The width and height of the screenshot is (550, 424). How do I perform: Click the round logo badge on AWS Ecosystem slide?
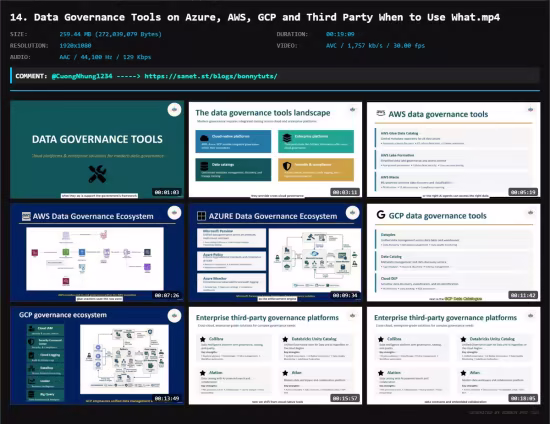[174, 213]
